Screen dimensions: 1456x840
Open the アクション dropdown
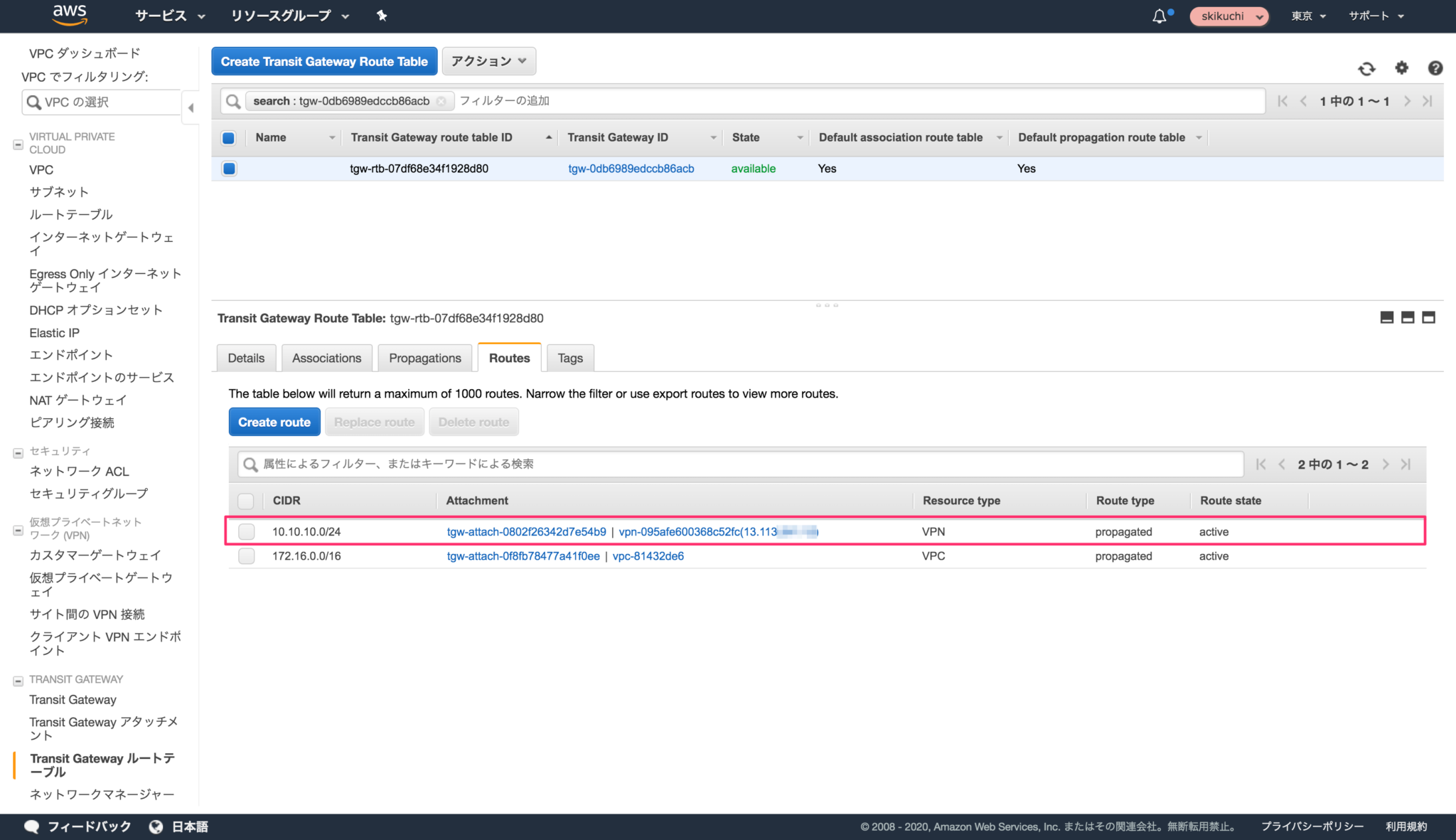click(488, 61)
